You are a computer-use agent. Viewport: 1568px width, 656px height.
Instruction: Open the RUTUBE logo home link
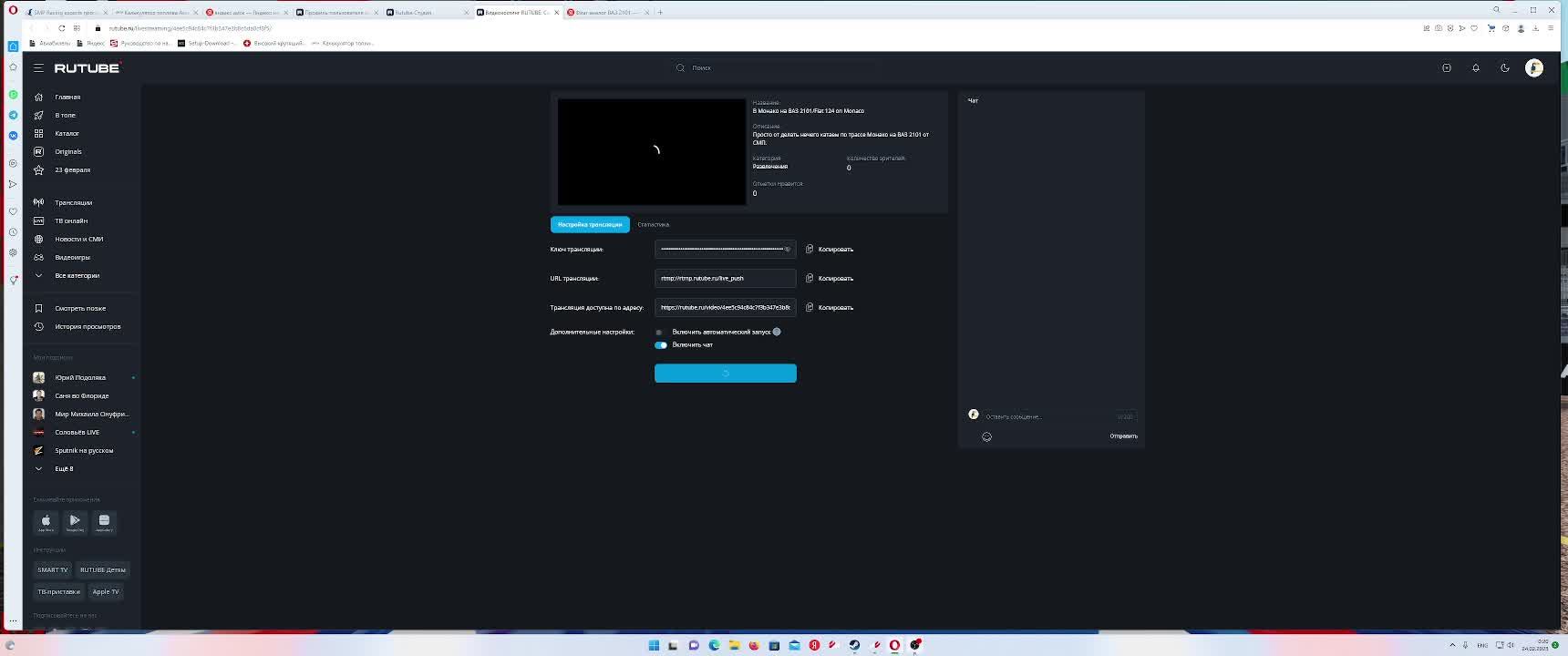tap(87, 67)
